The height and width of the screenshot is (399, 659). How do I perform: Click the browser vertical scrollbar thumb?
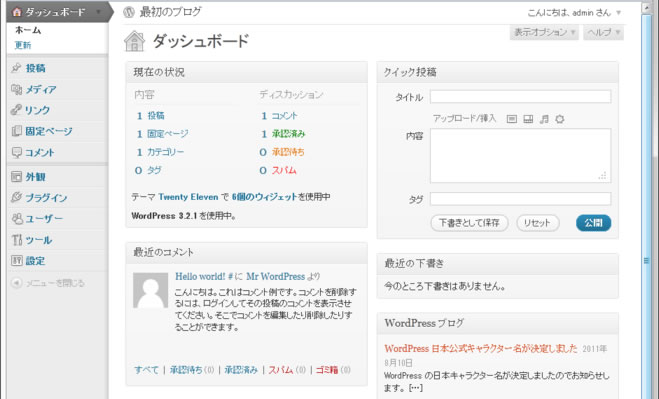click(x=646, y=261)
